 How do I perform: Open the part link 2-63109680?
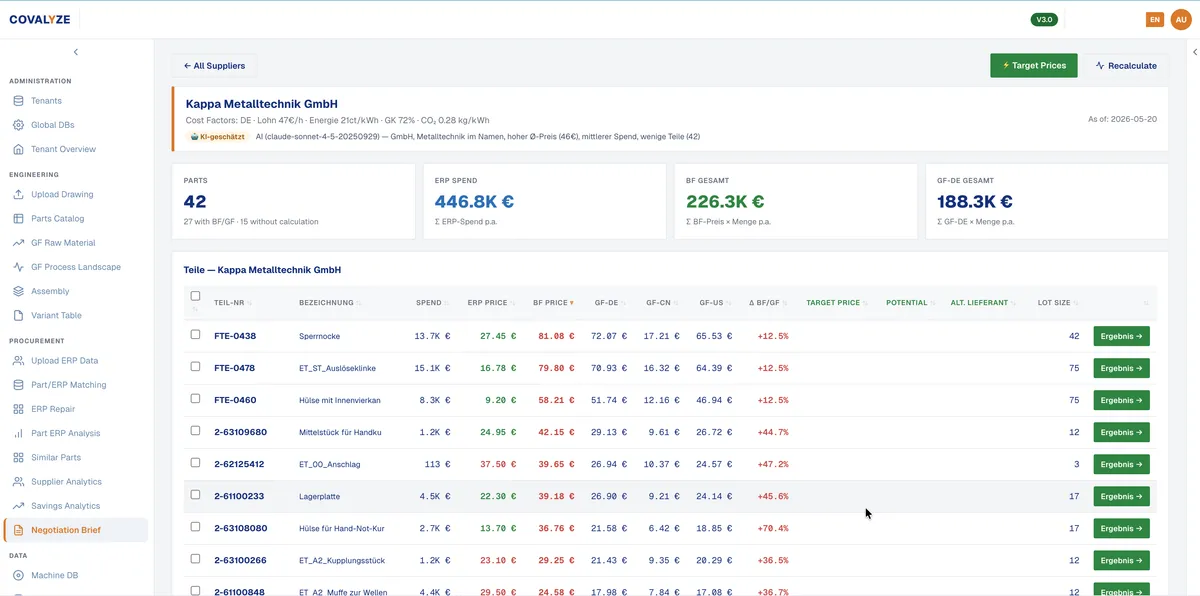pos(240,432)
